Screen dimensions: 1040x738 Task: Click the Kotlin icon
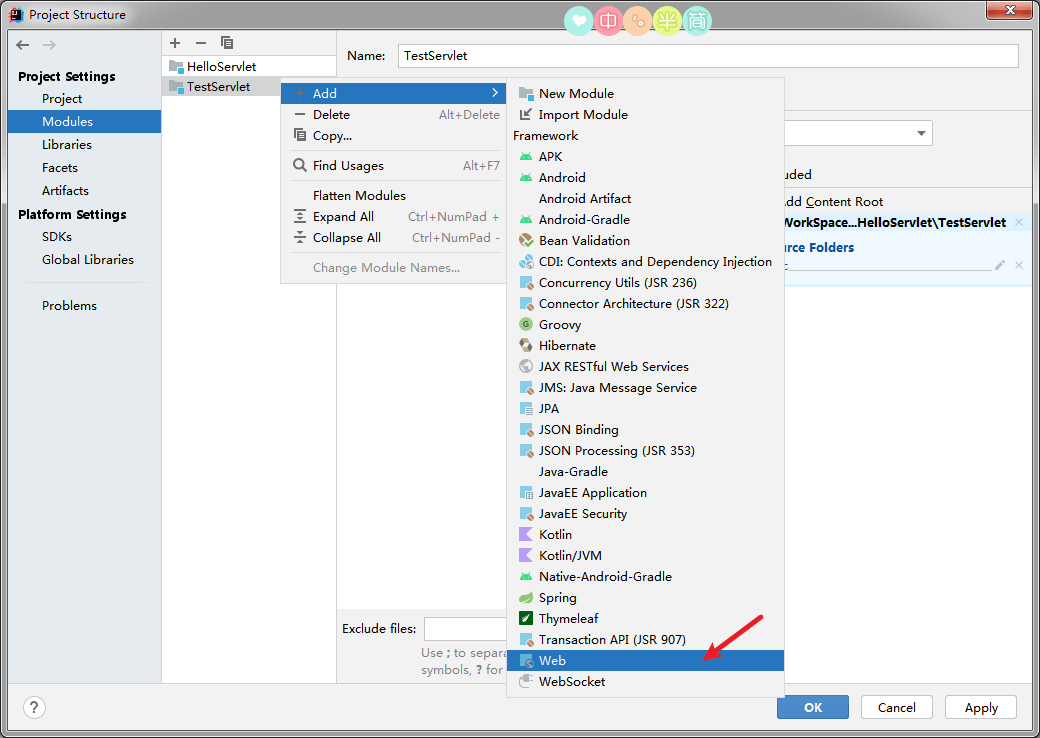click(526, 534)
